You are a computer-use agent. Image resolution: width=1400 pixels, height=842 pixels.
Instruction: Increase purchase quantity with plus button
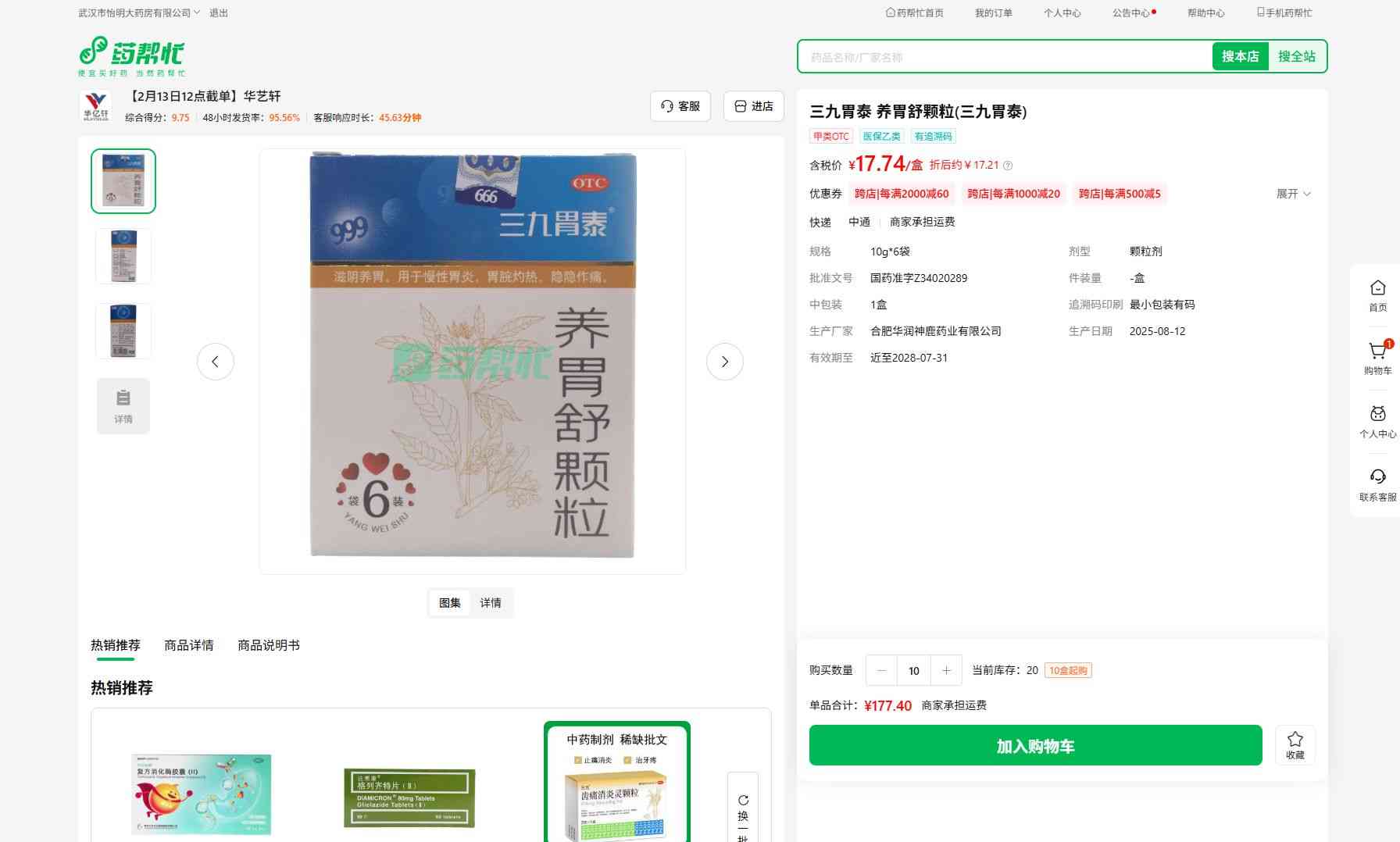(x=946, y=670)
